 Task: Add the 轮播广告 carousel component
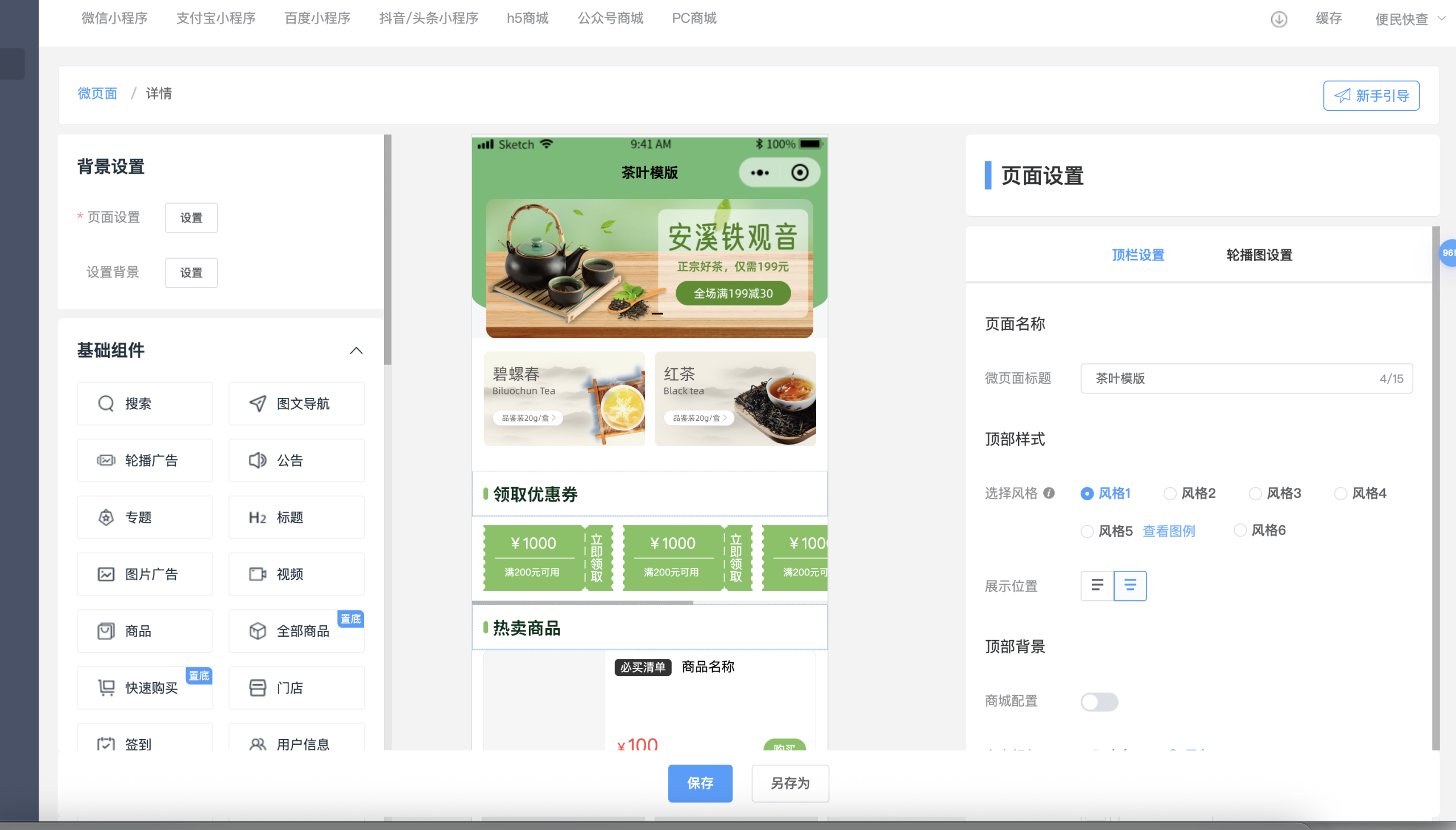click(x=145, y=460)
